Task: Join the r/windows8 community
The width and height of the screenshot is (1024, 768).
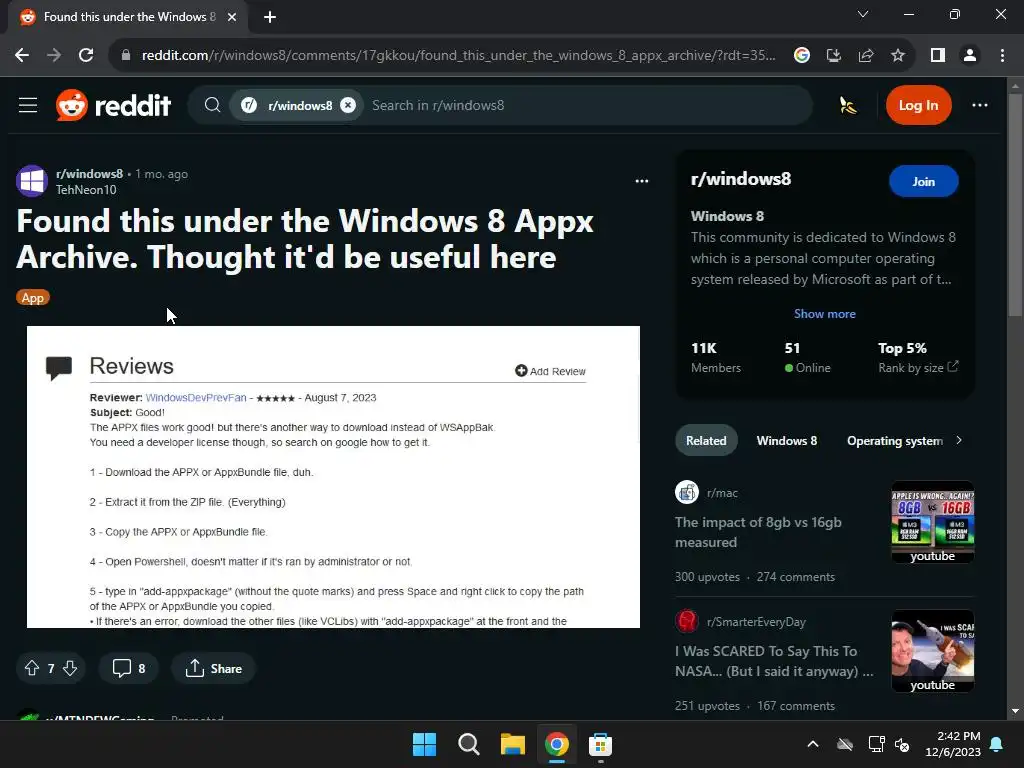Action: point(923,182)
